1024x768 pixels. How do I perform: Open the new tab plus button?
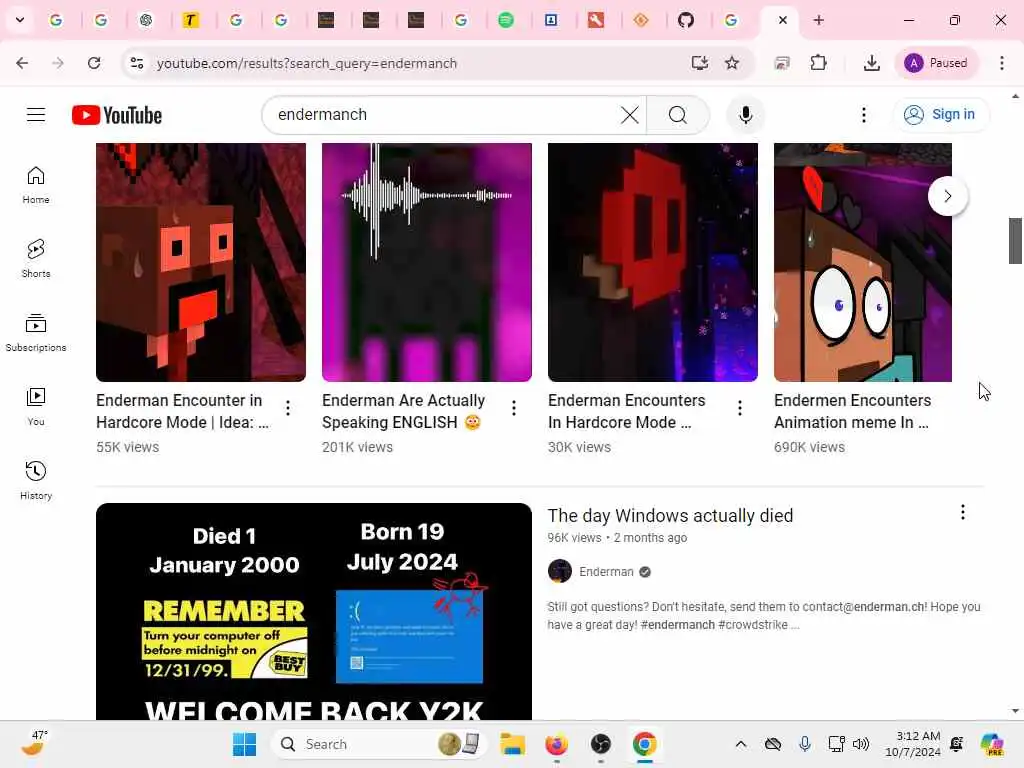(818, 20)
